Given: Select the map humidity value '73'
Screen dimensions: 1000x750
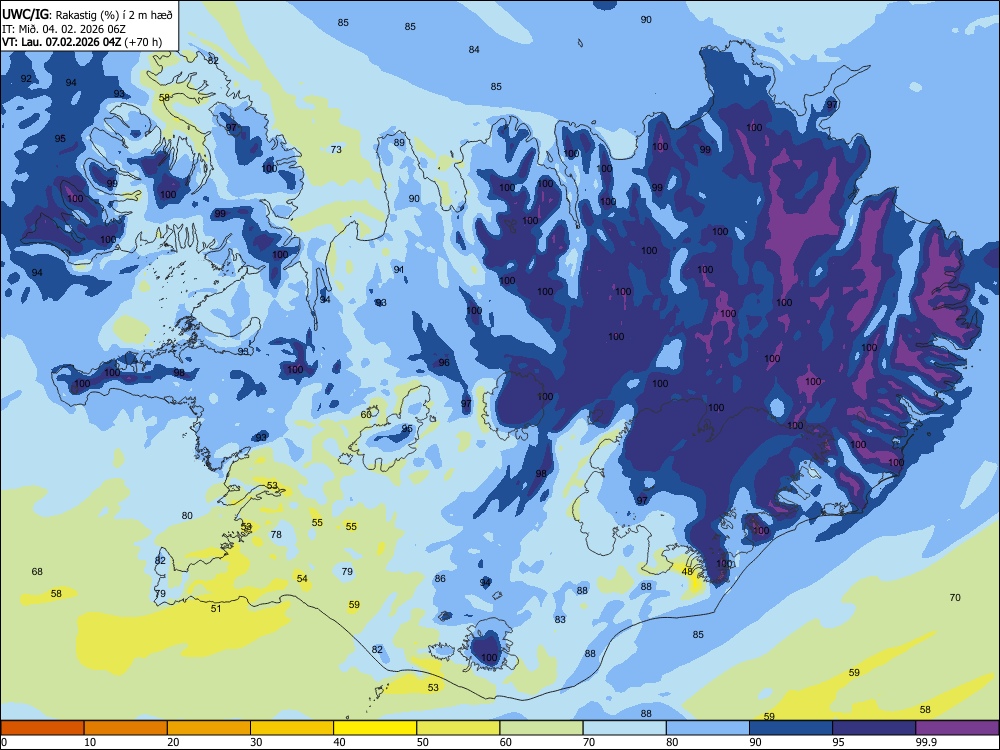Looking at the screenshot, I should (x=336, y=149).
